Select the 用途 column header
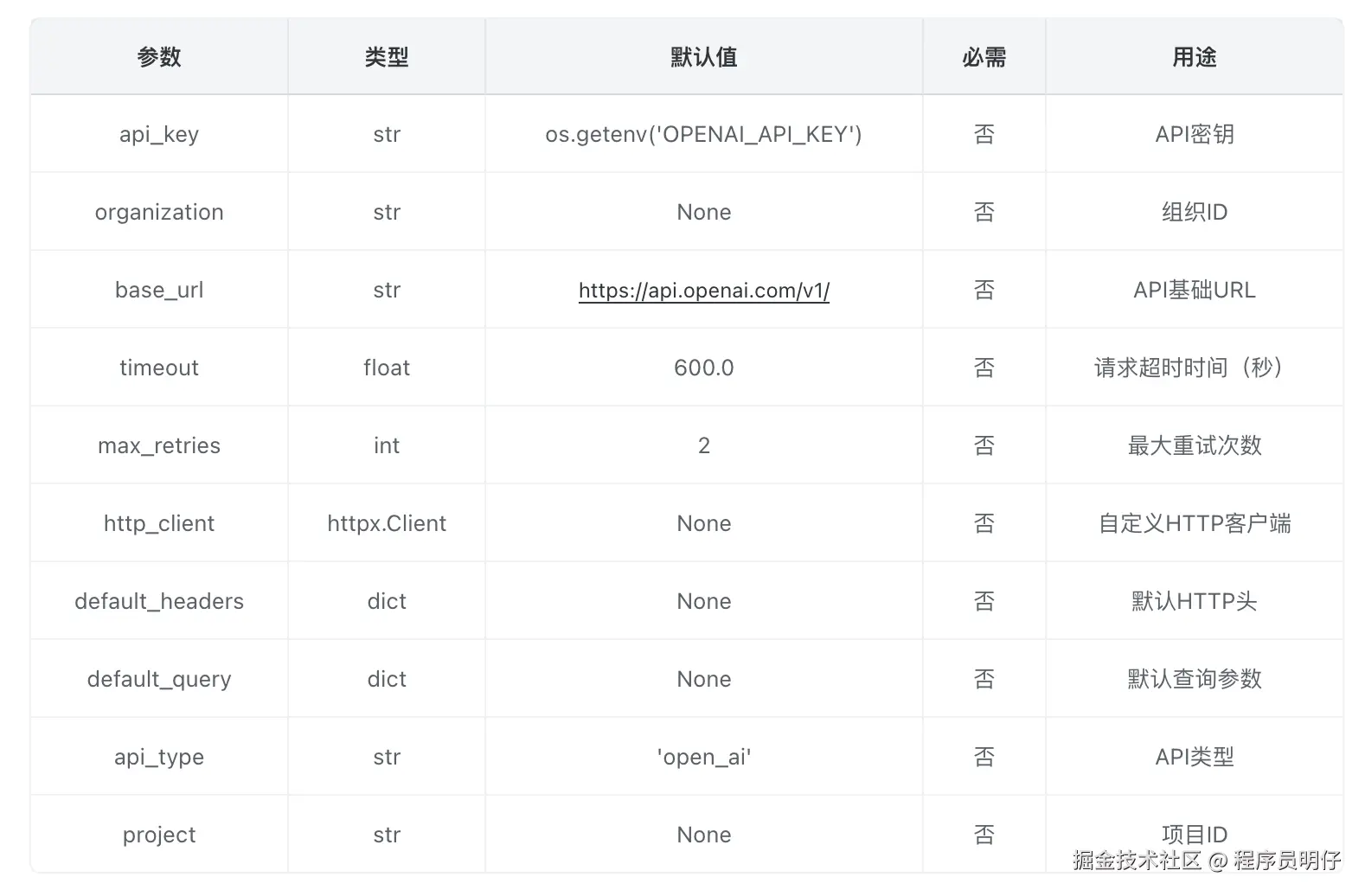Image resolution: width=1365 pixels, height=896 pixels. 1194,57
